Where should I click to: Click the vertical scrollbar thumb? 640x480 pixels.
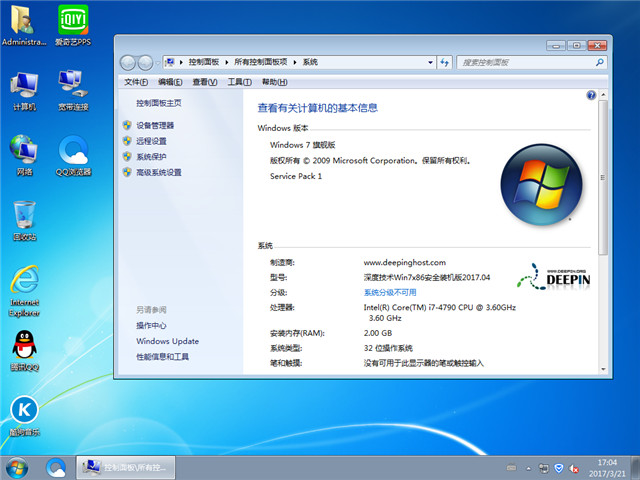[603, 178]
